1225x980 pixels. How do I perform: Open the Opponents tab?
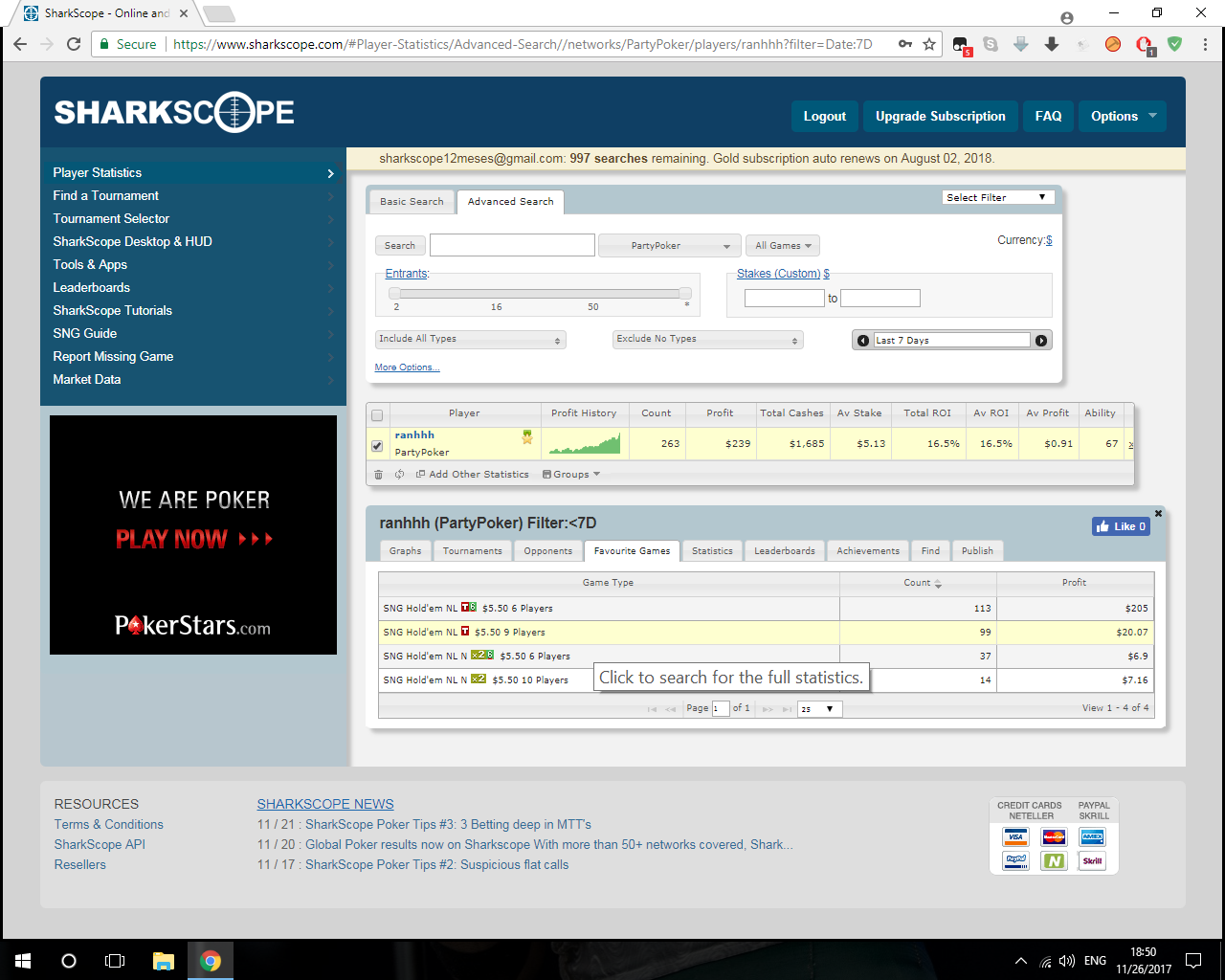coord(547,551)
